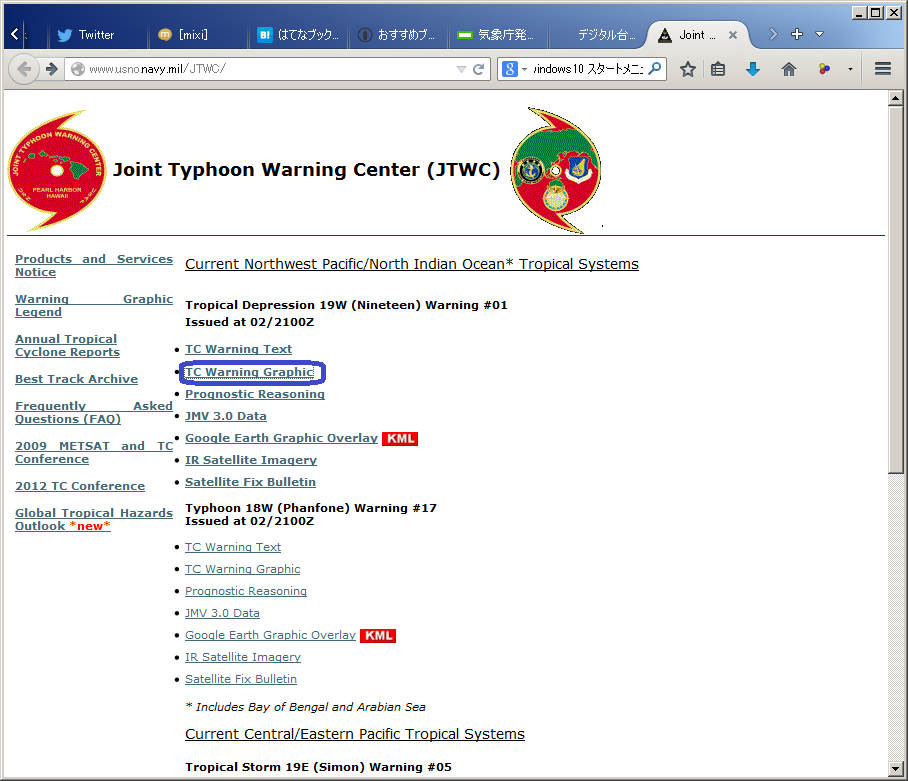Go back using the back arrow button

[24, 69]
